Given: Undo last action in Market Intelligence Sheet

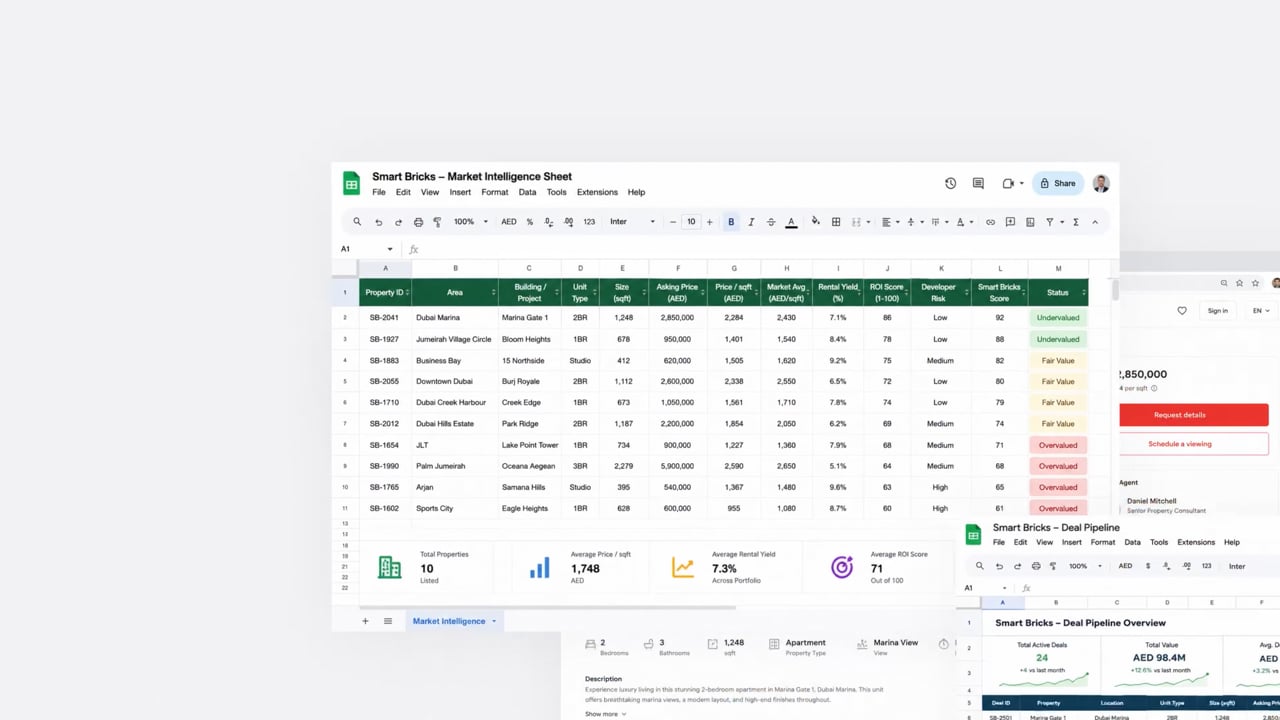Looking at the screenshot, I should click(x=378, y=222).
